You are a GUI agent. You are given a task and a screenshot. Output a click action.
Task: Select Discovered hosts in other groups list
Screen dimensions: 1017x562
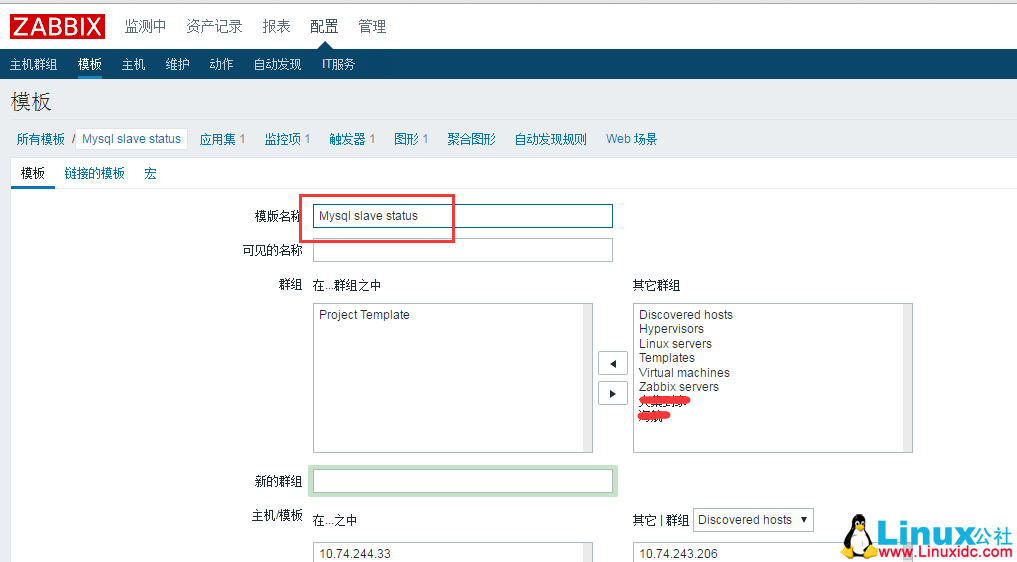(x=686, y=315)
